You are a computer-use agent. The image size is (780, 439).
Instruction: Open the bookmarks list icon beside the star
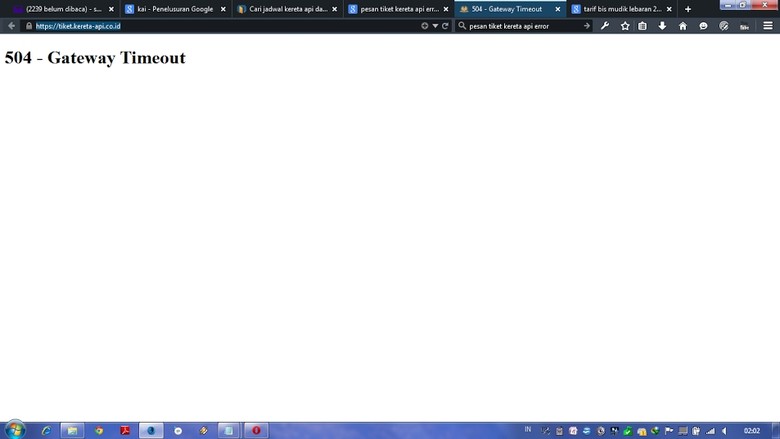(643, 26)
